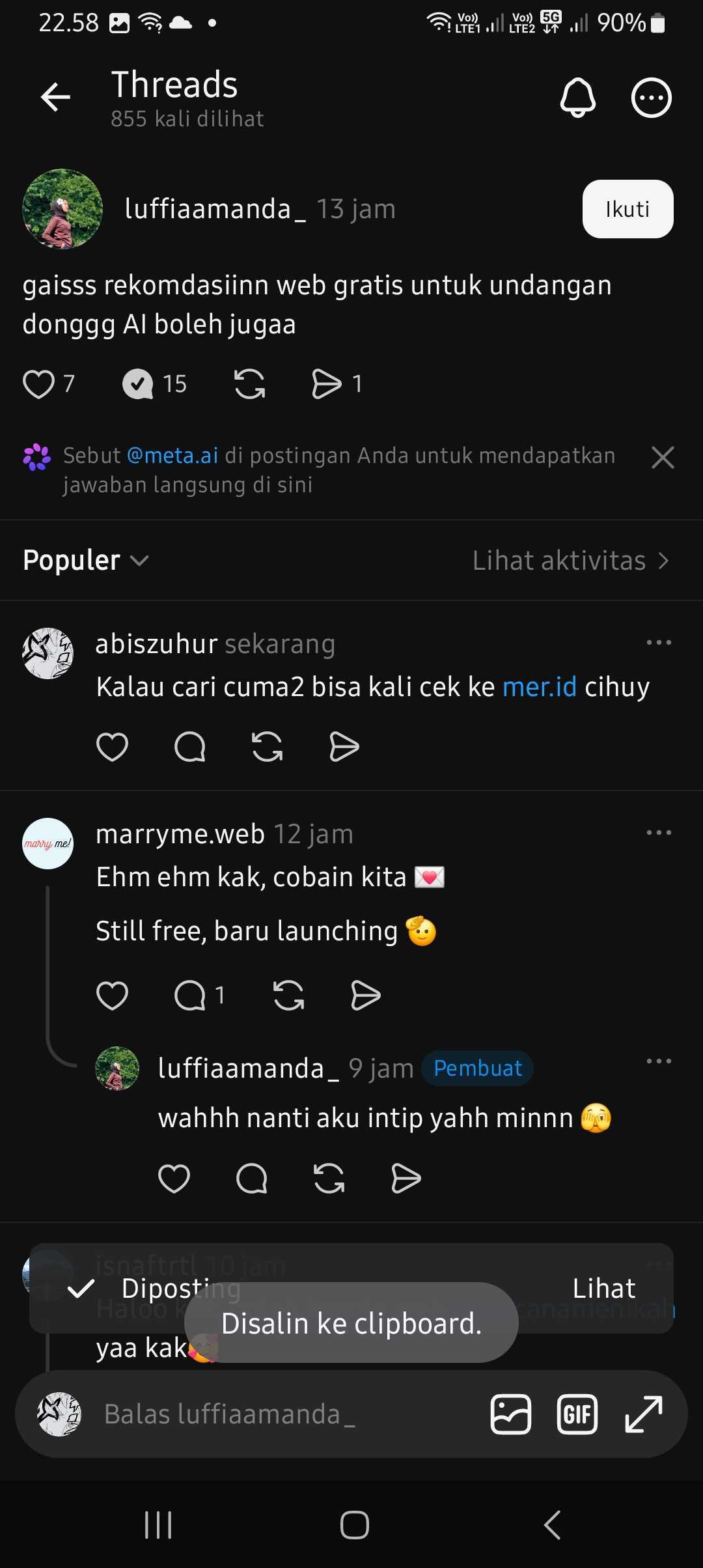Image resolution: width=703 pixels, height=1568 pixels.
Task: Like abiszuhur's reply
Action: pos(112,746)
